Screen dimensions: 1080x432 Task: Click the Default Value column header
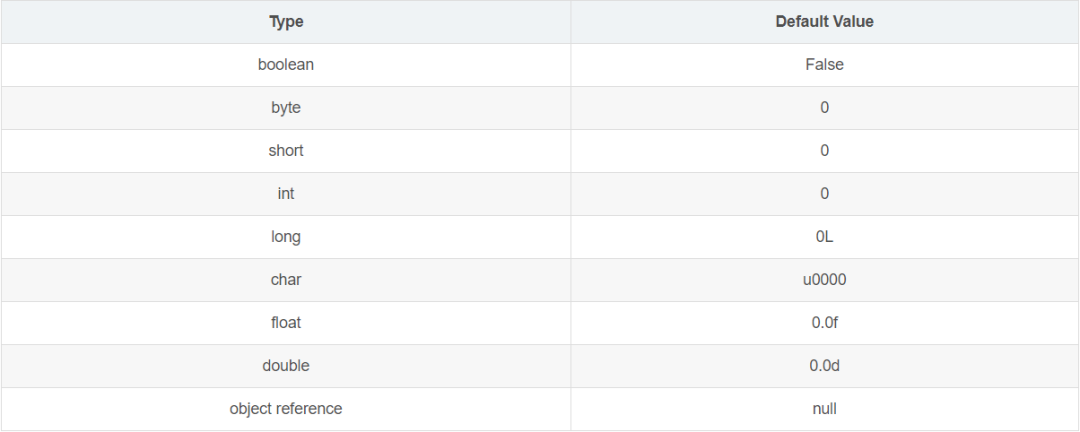pos(824,21)
